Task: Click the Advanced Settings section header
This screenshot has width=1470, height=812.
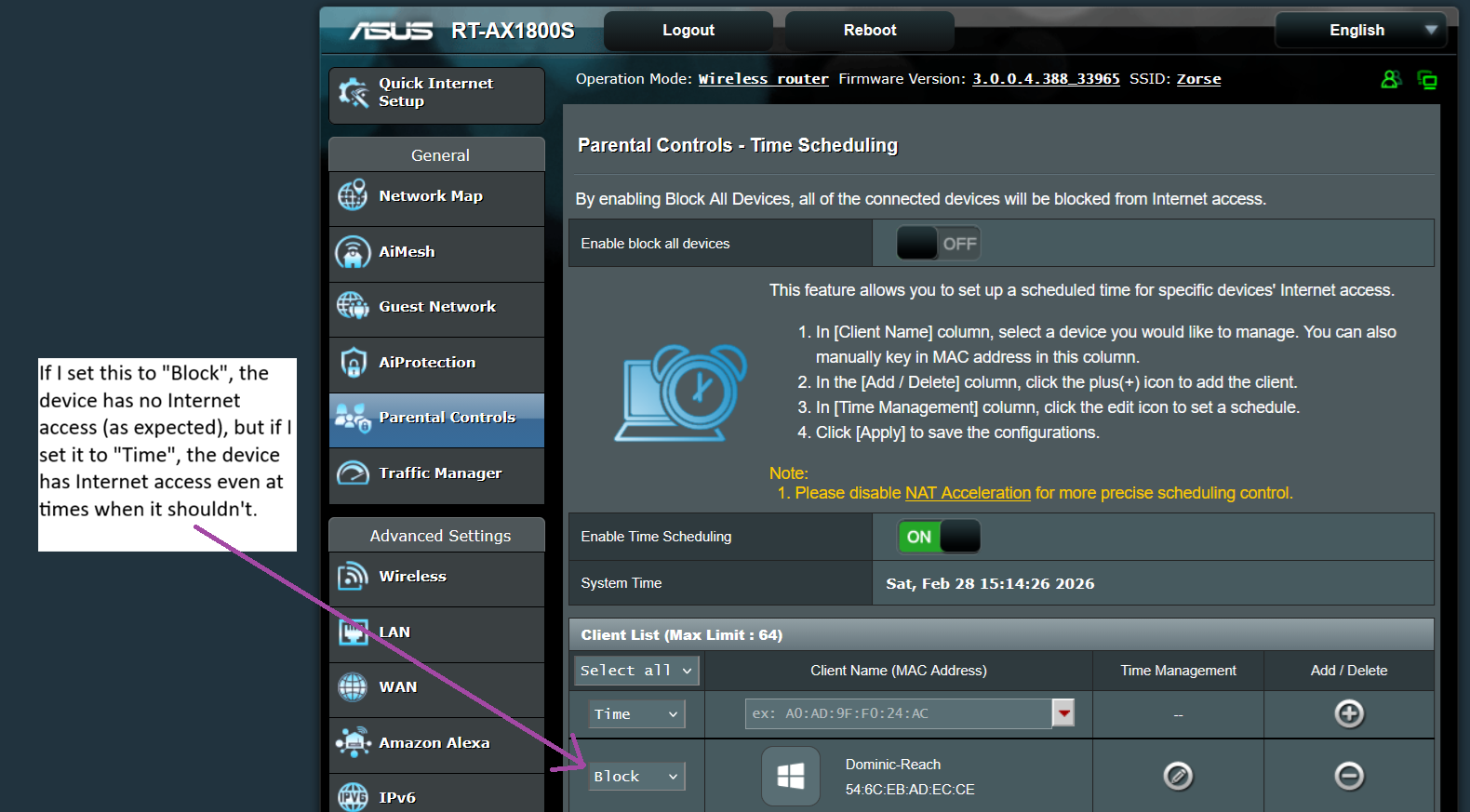Action: coord(437,536)
